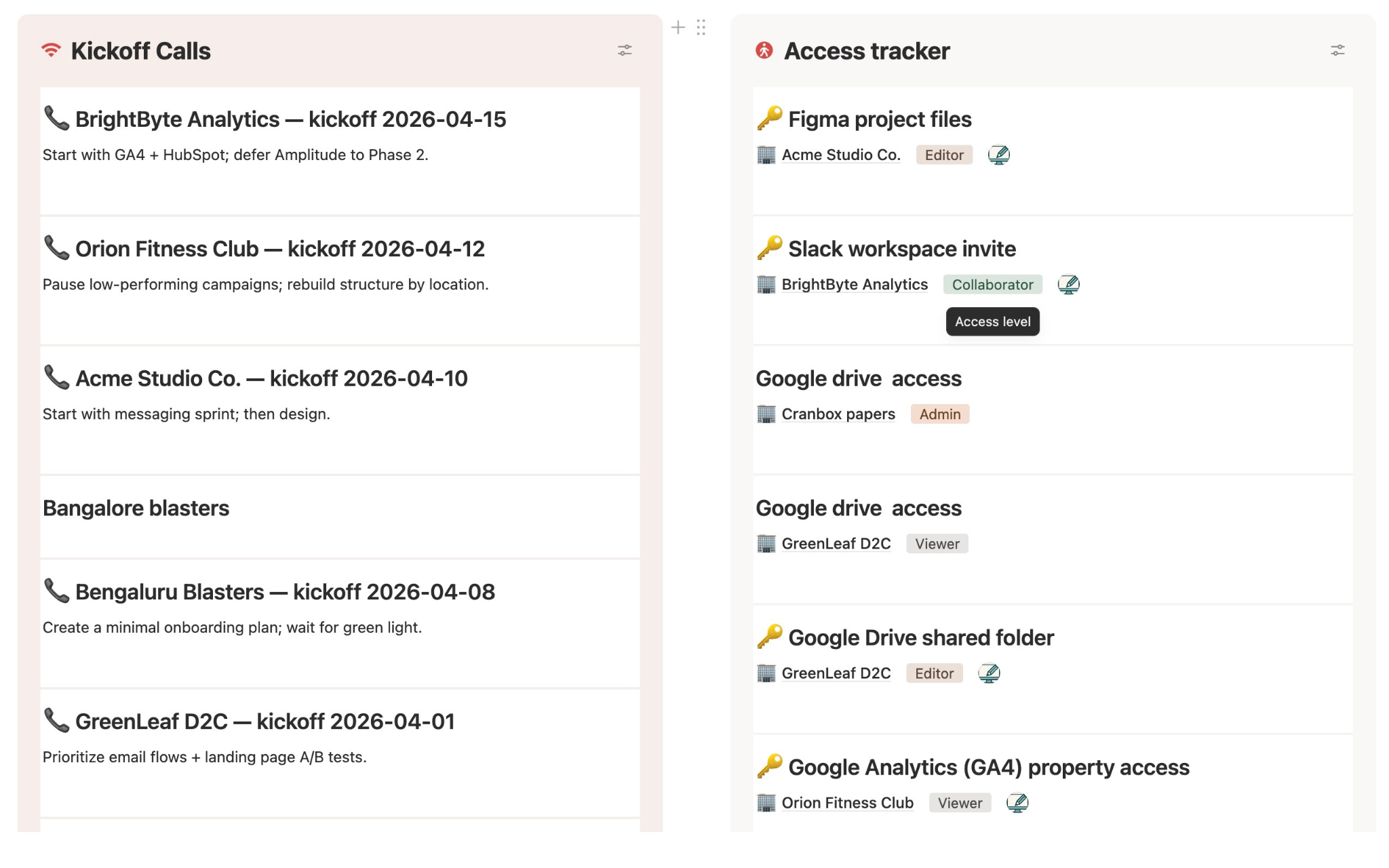
Task: Open Google drive access card with Viewer tag
Action: point(859,508)
